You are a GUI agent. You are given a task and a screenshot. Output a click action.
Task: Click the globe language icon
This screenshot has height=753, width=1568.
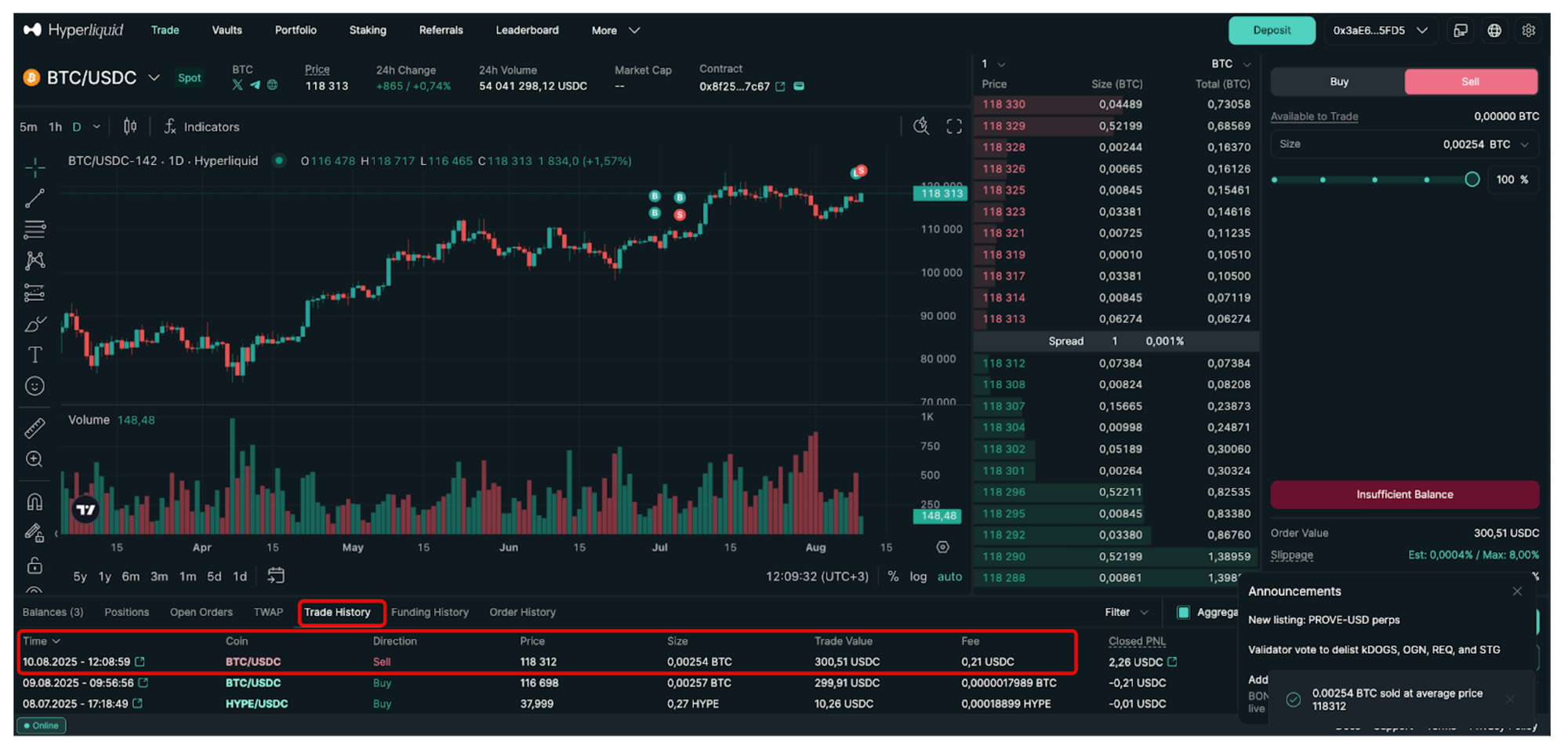[x=1494, y=31]
